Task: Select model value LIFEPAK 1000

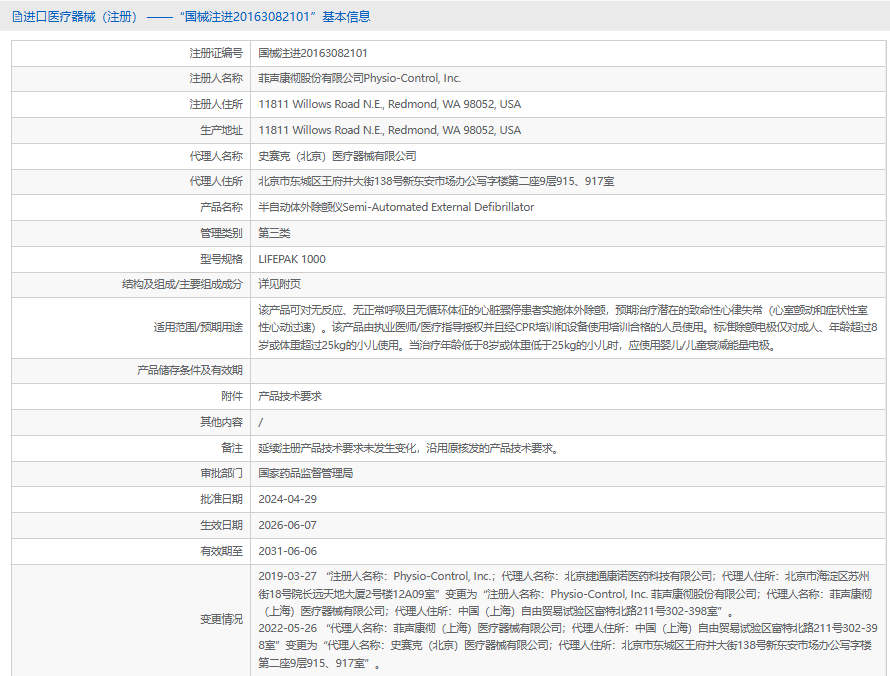Action: click(292, 259)
